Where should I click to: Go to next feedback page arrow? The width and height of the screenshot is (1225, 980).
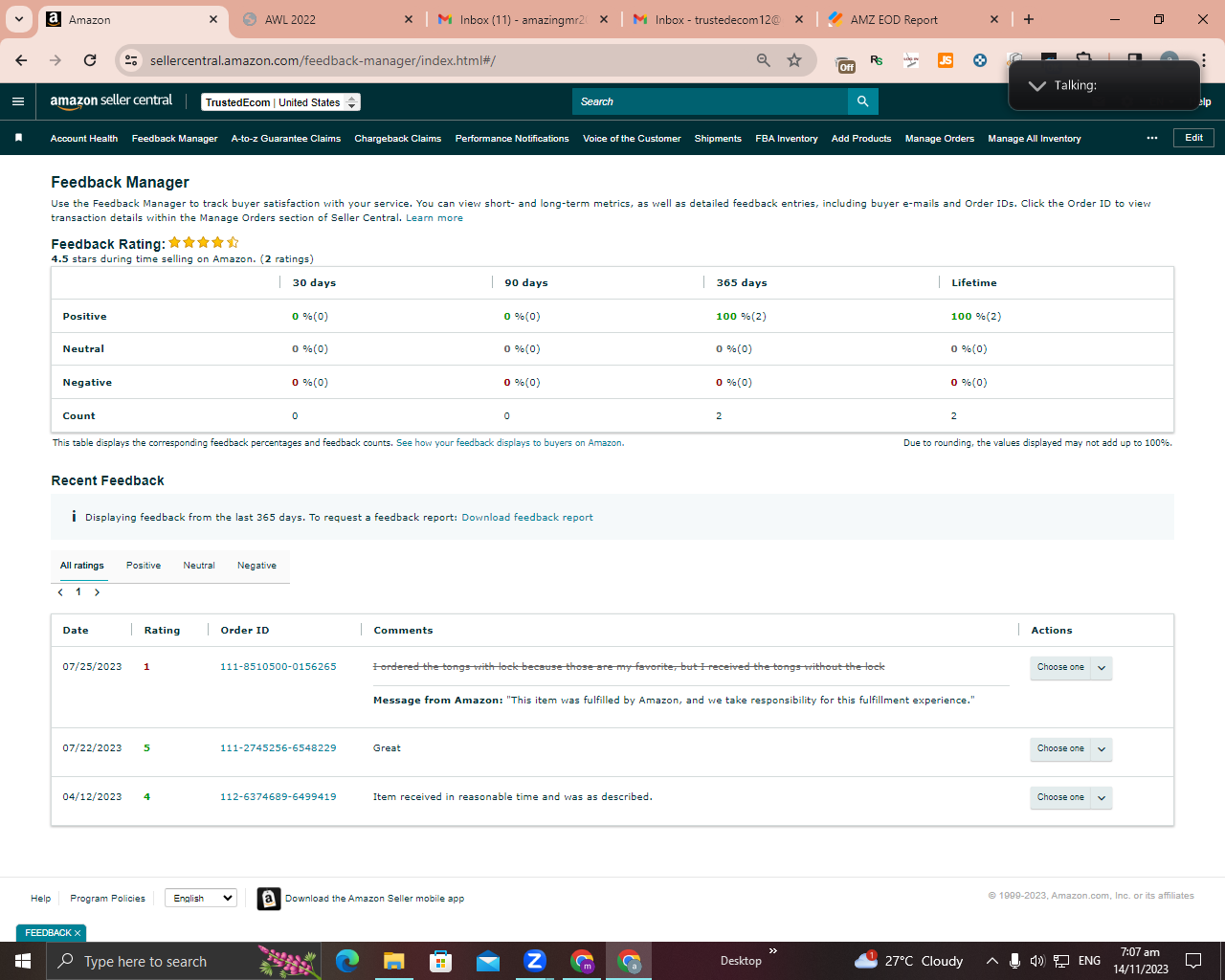[97, 592]
